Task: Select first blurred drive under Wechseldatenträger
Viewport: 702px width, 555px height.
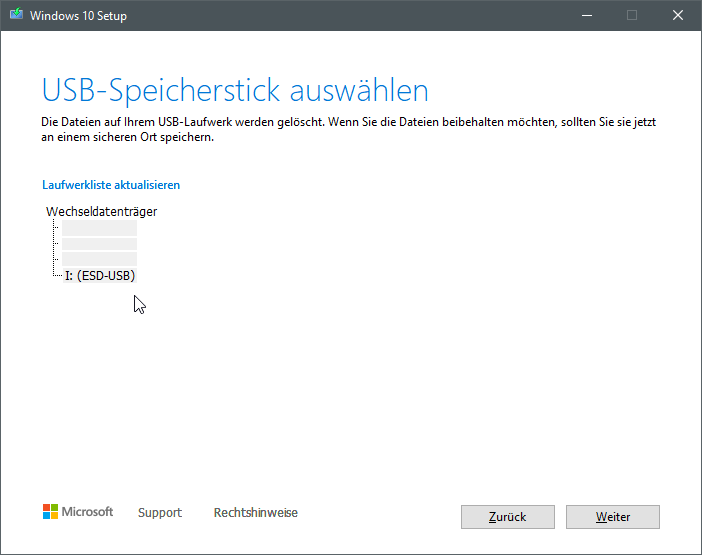Action: (99, 229)
